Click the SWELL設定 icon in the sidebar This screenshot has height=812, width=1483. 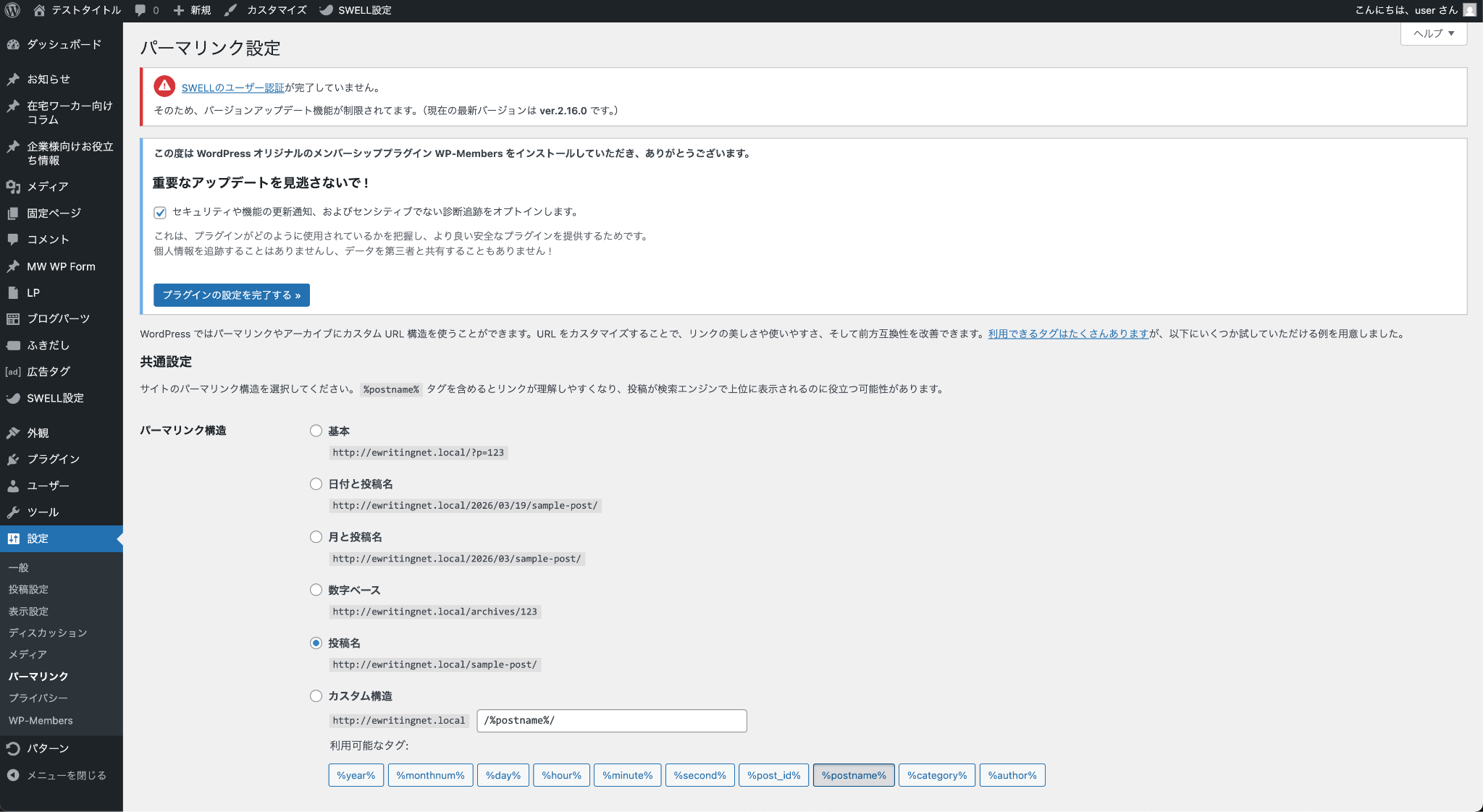tap(13, 398)
